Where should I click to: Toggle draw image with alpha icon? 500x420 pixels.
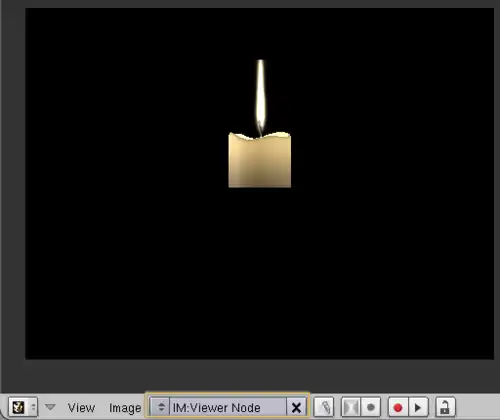pyautogui.click(x=351, y=407)
